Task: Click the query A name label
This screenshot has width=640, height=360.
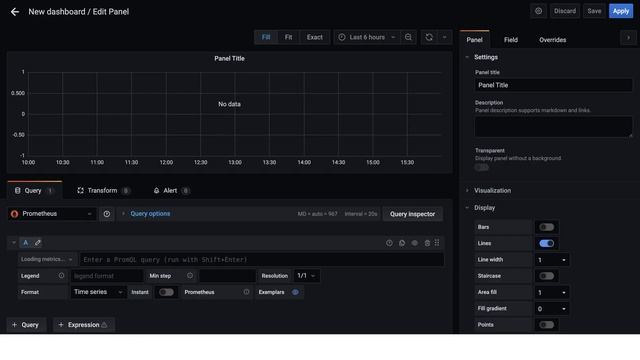Action: 25,243
